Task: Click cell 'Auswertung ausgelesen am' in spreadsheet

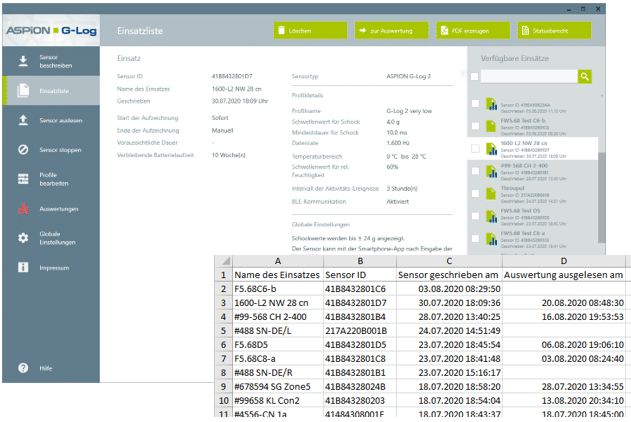Action: [x=564, y=275]
